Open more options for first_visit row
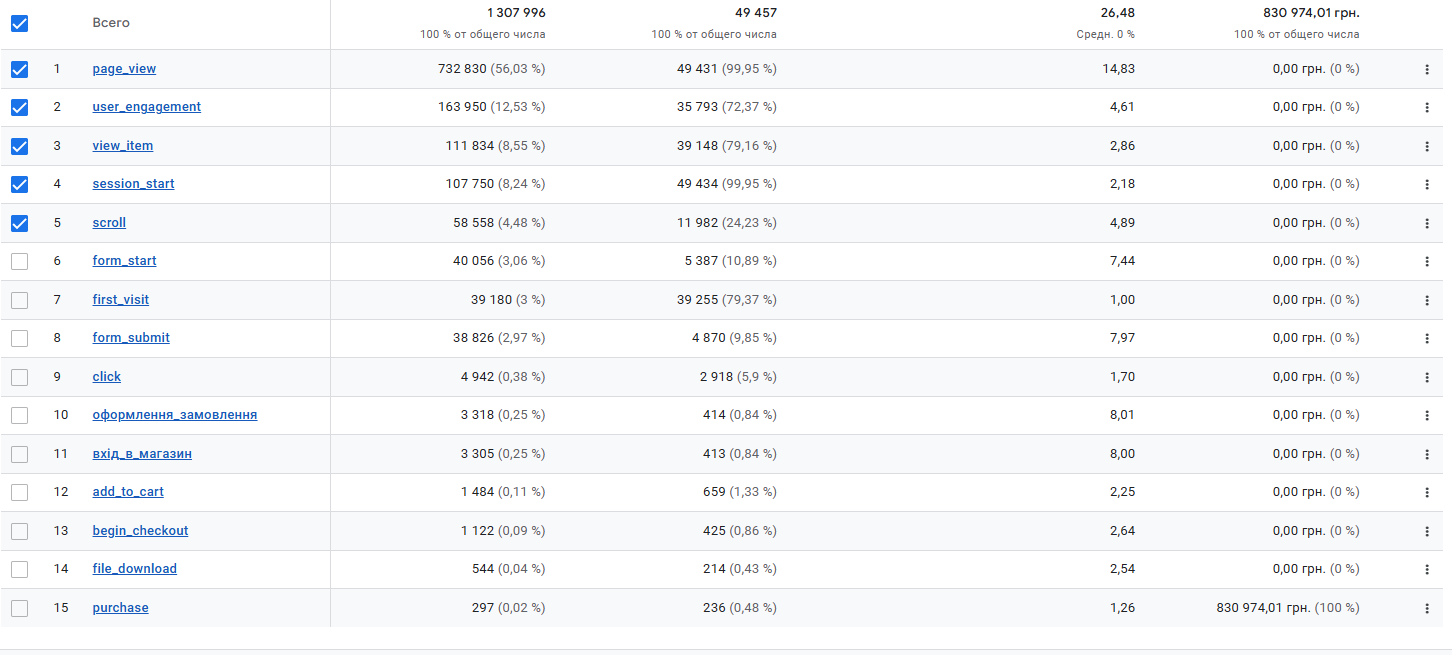The height and width of the screenshot is (655, 1452). click(1427, 300)
